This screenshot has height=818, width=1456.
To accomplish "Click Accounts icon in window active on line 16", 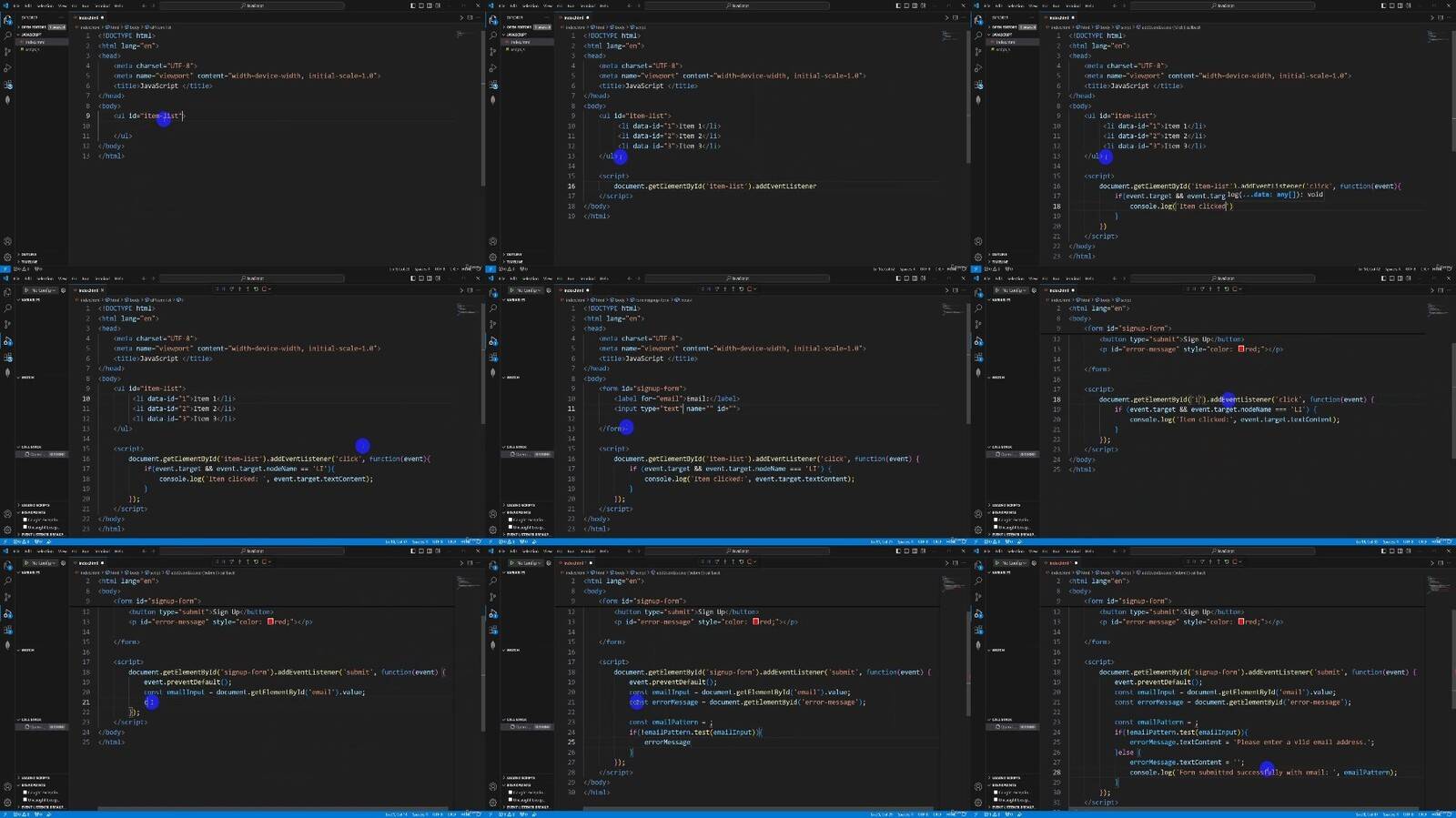I will point(492,241).
